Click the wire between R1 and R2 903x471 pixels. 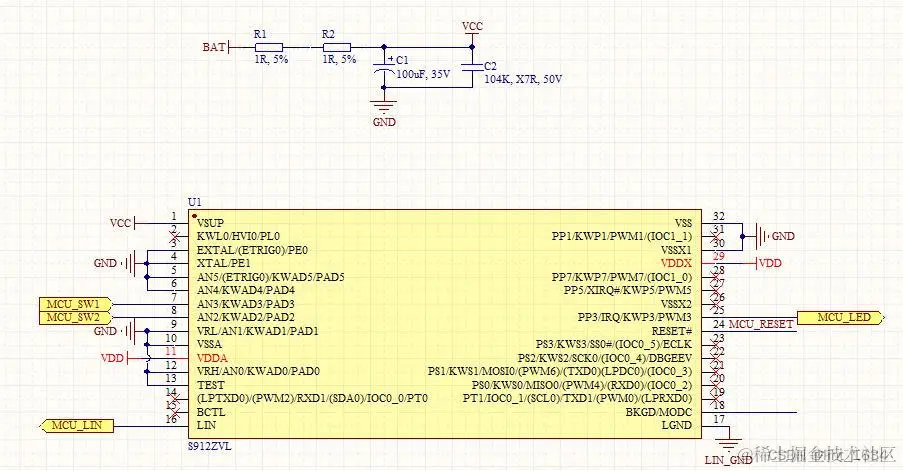(302, 47)
